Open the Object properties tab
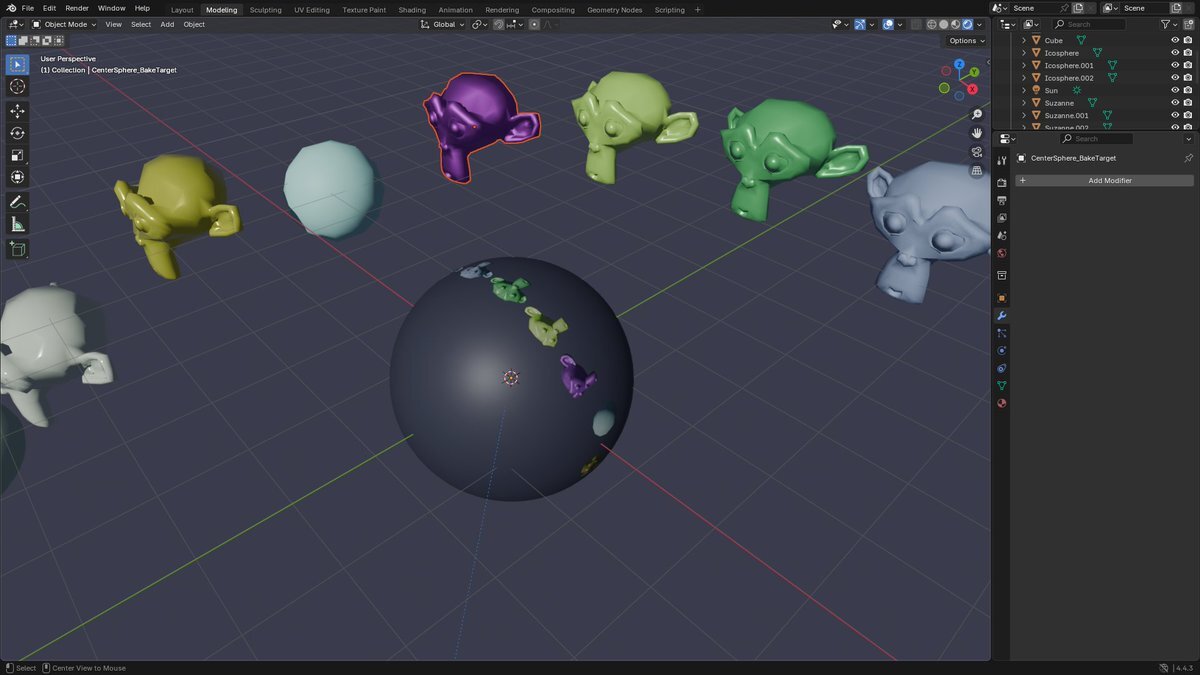The height and width of the screenshot is (675, 1200). pyautogui.click(x=1002, y=298)
